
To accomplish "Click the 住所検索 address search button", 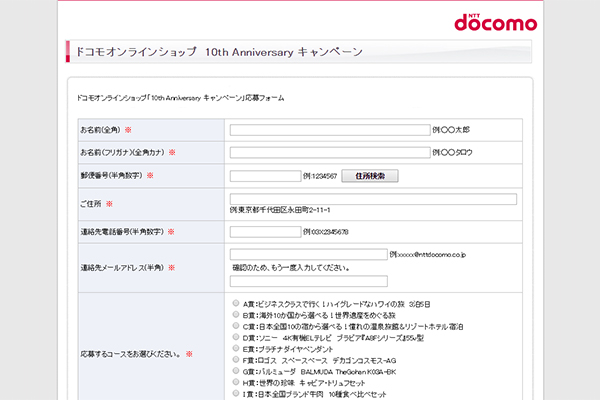I will coord(370,176).
